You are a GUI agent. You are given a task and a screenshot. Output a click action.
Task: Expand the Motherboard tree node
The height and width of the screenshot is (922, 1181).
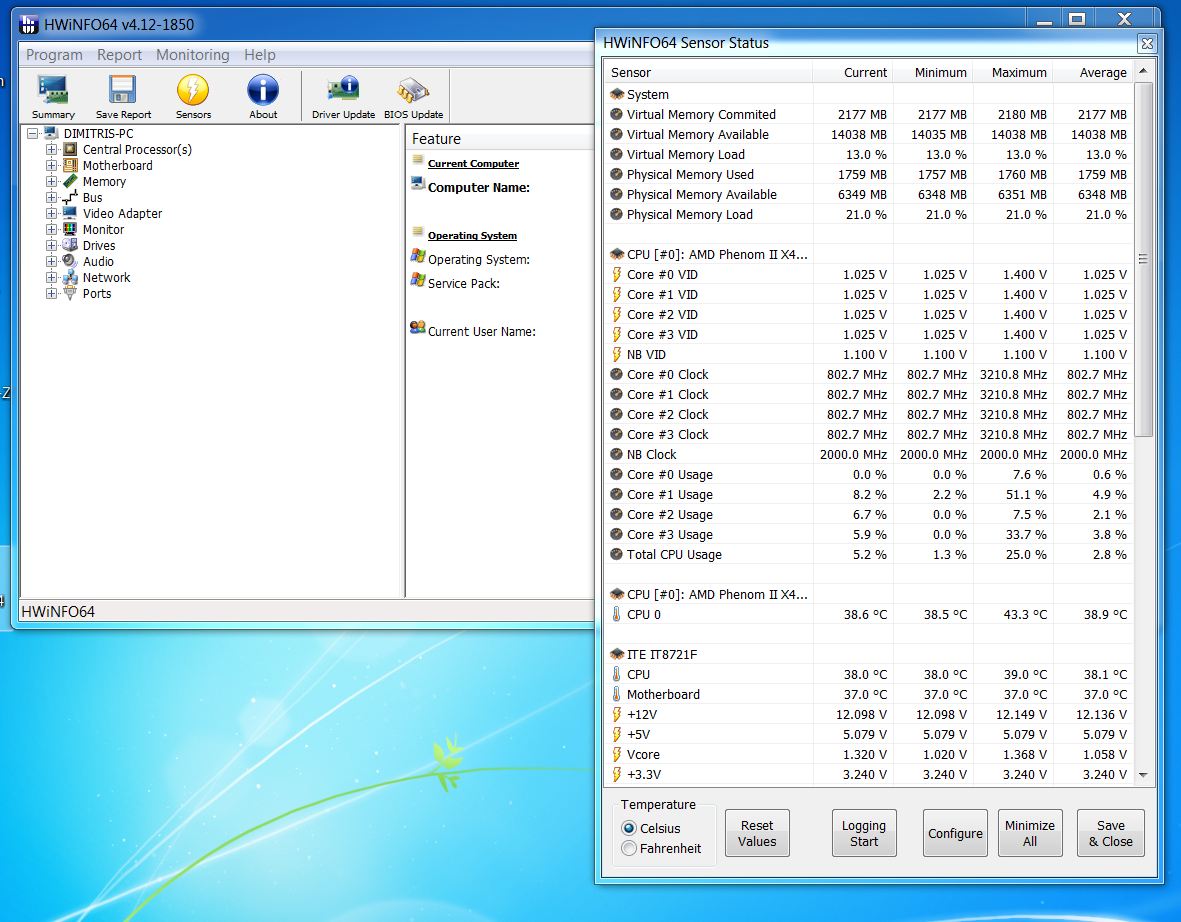(51, 165)
